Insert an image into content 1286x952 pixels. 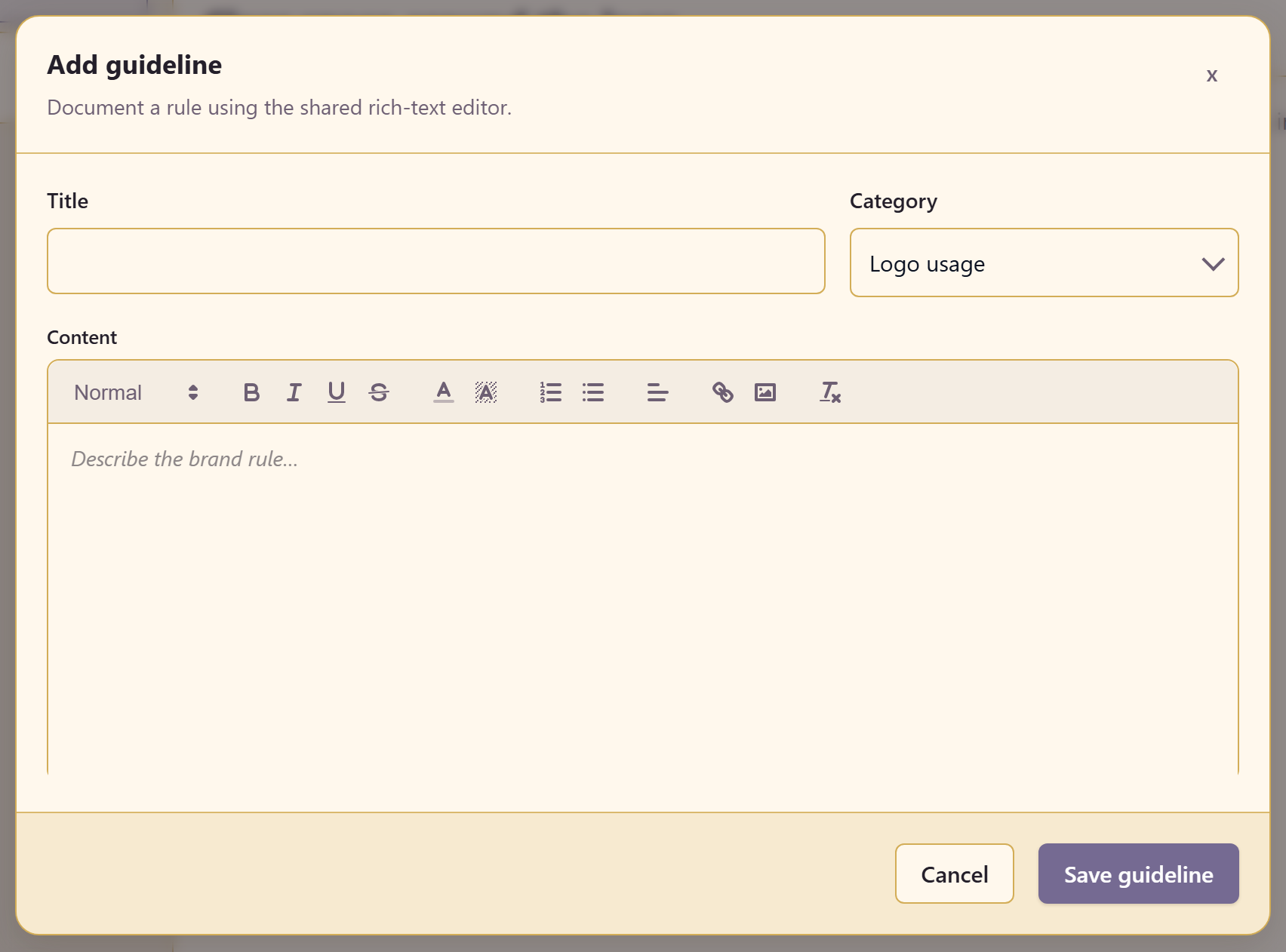[765, 392]
